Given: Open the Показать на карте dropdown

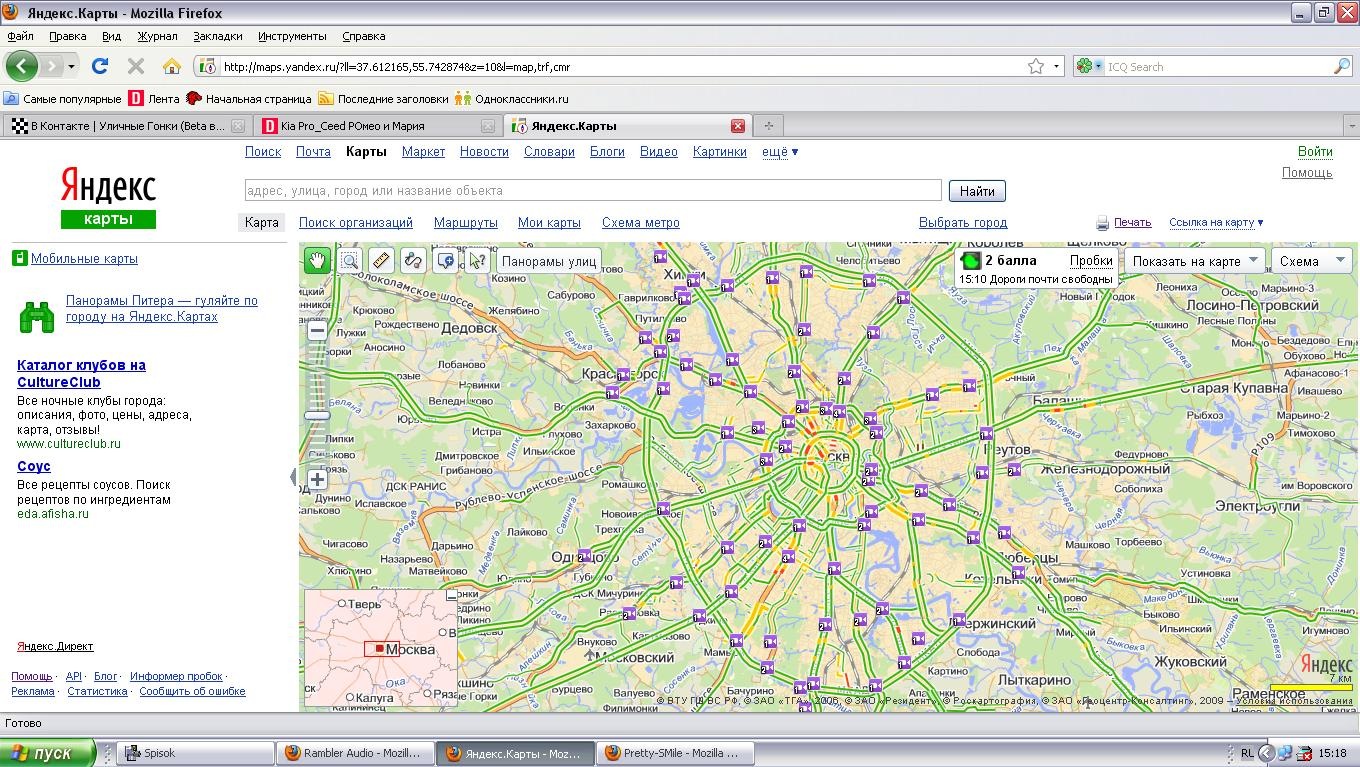Looking at the screenshot, I should pyautogui.click(x=1195, y=261).
